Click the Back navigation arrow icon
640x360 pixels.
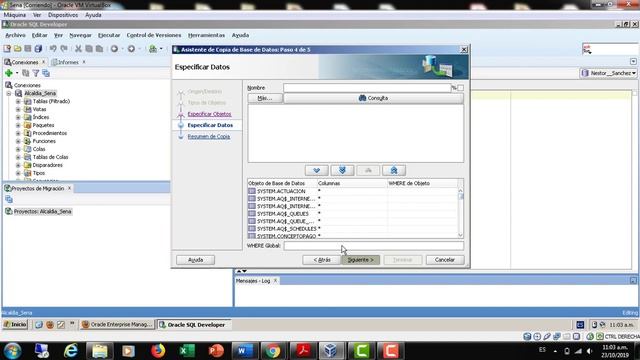click(114, 49)
